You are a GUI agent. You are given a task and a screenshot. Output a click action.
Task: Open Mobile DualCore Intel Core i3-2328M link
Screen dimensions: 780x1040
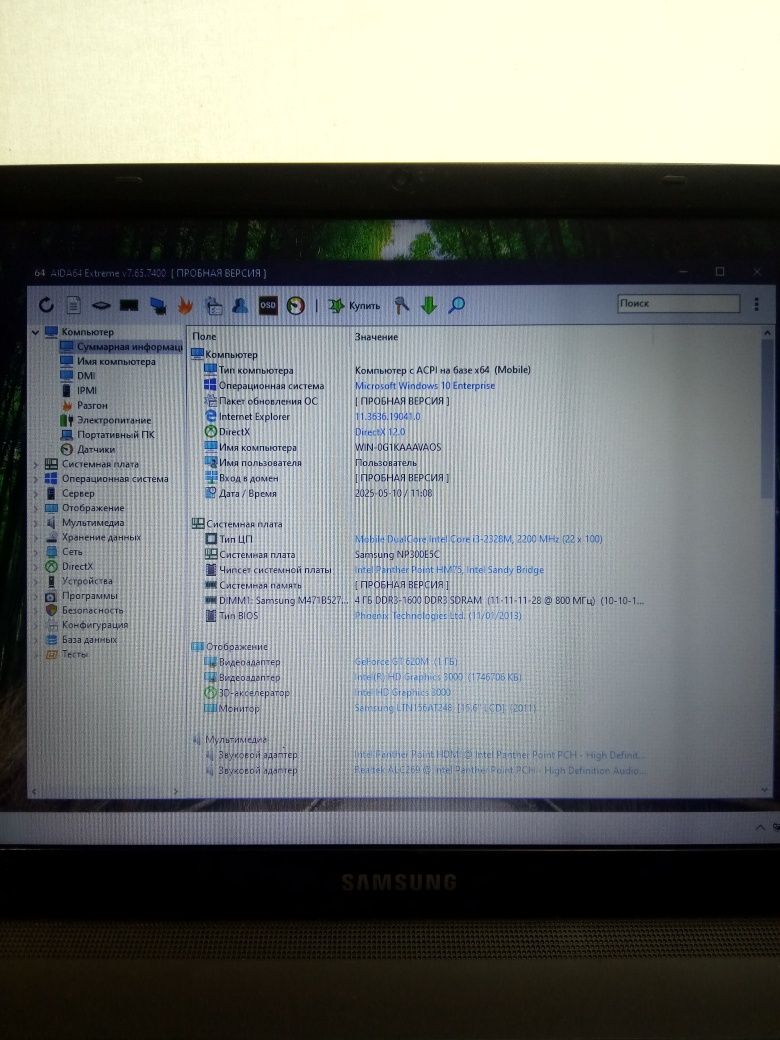click(x=478, y=539)
